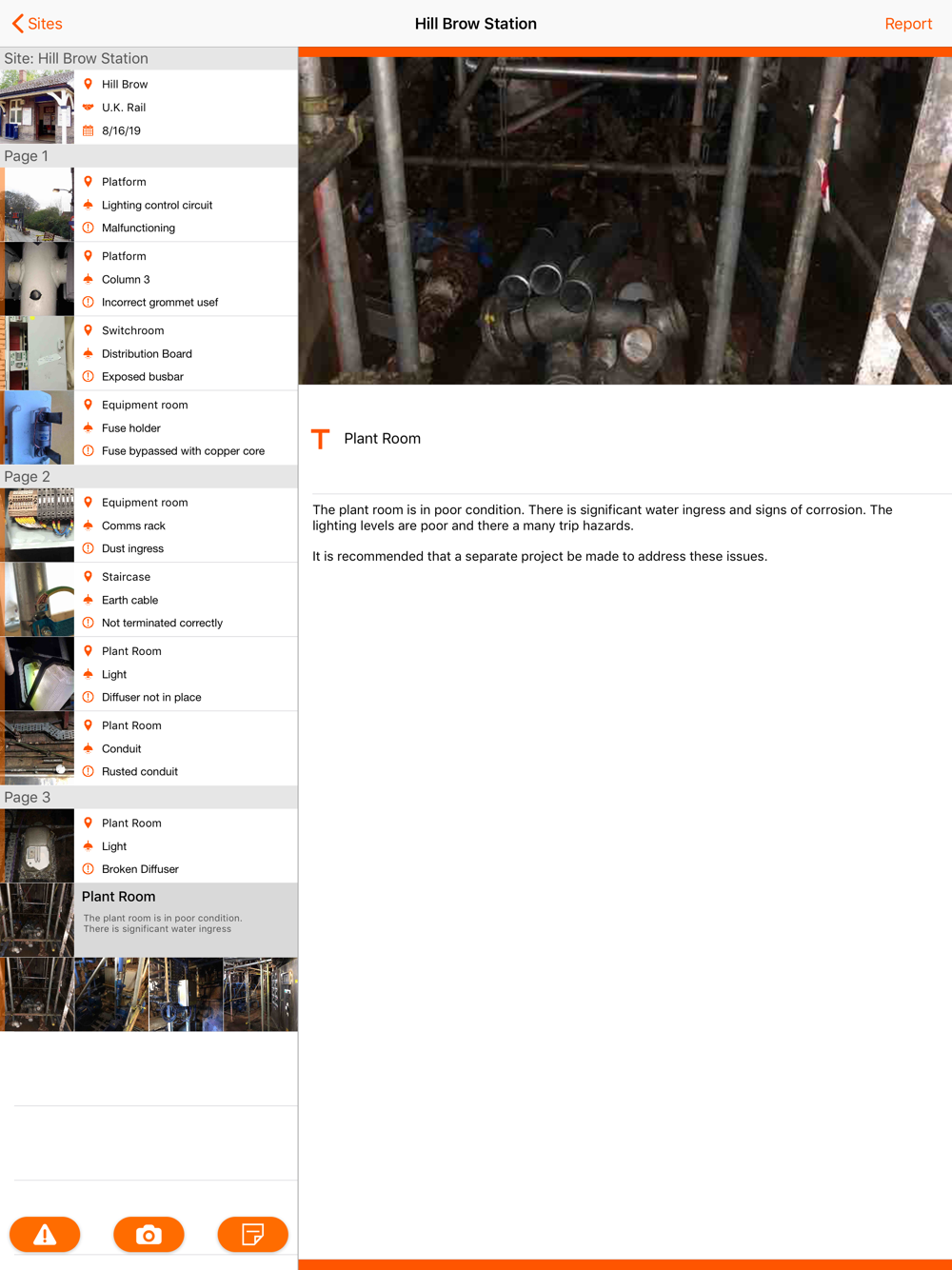Click the asset icon beside Fuse holder

click(x=89, y=427)
